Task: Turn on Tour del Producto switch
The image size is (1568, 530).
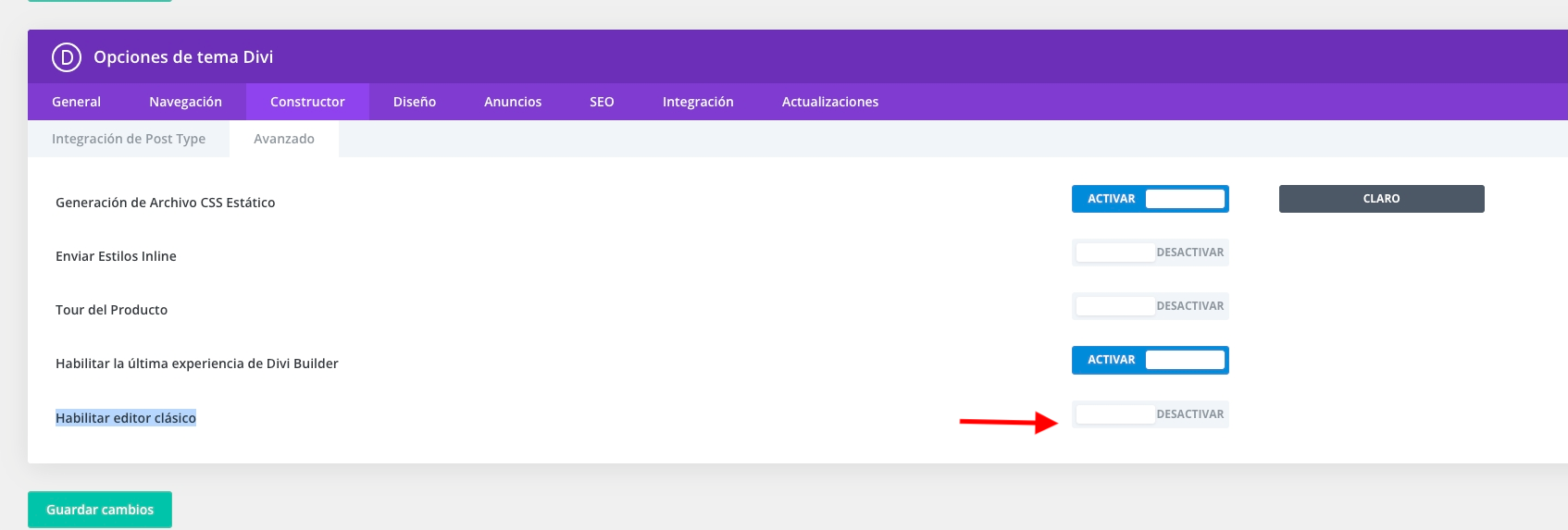Action: coord(1150,306)
